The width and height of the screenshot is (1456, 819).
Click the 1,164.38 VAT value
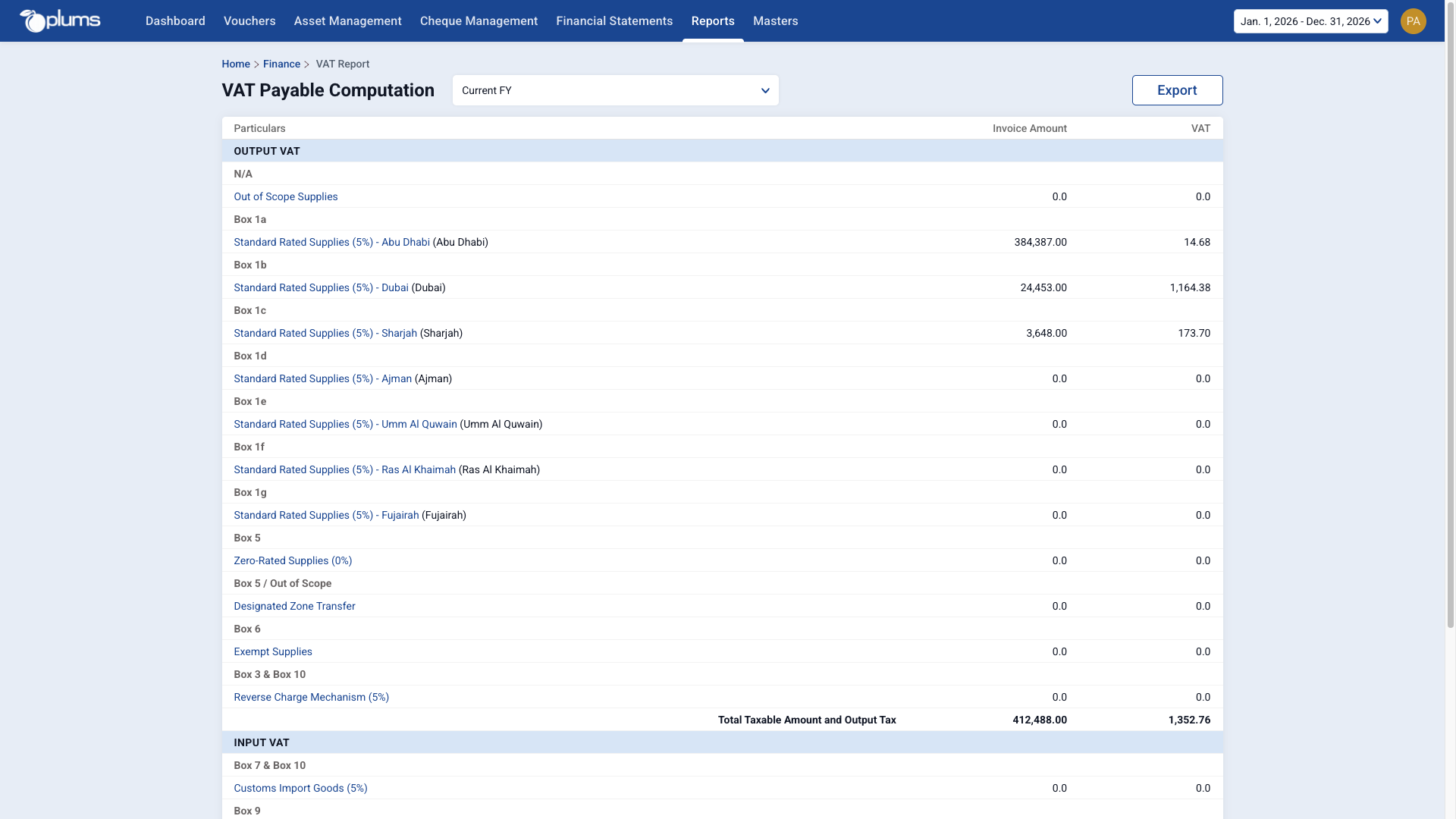click(x=1190, y=287)
